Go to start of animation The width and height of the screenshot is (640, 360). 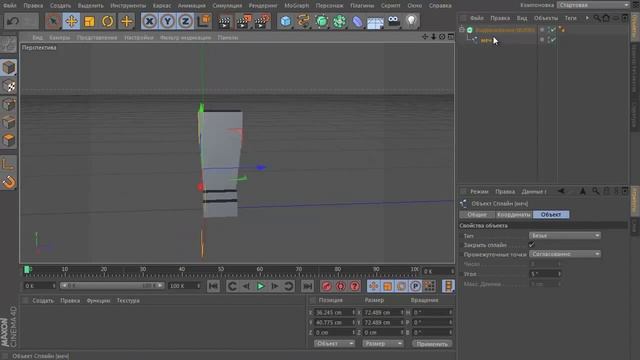[x=213, y=286]
